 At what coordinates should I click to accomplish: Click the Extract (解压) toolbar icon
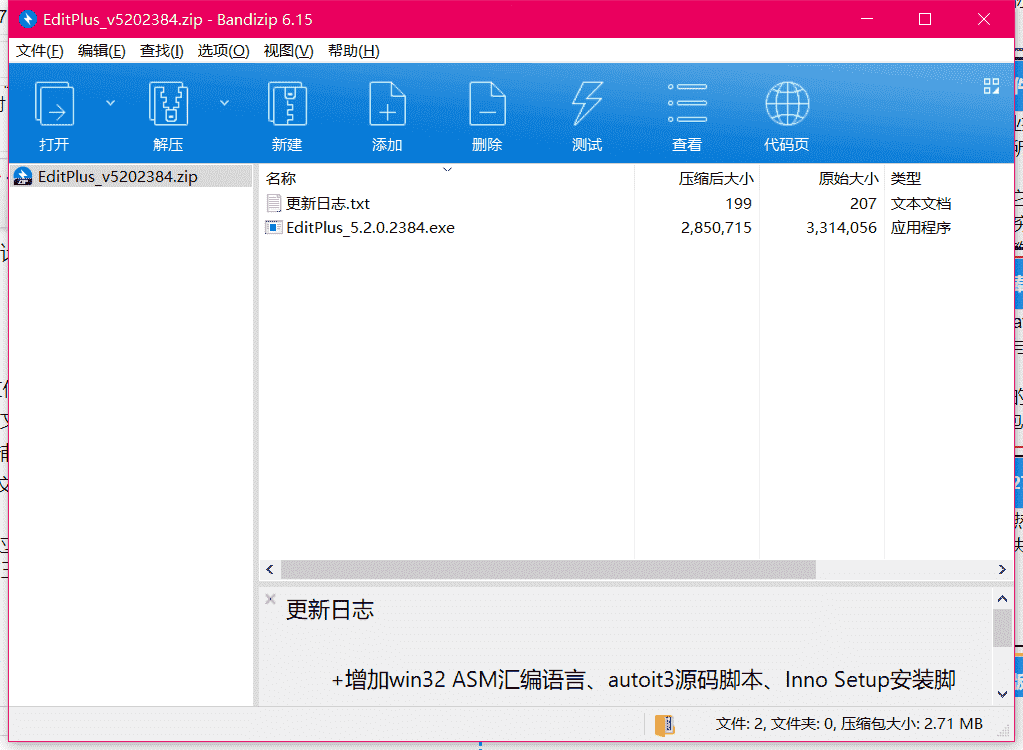(168, 104)
